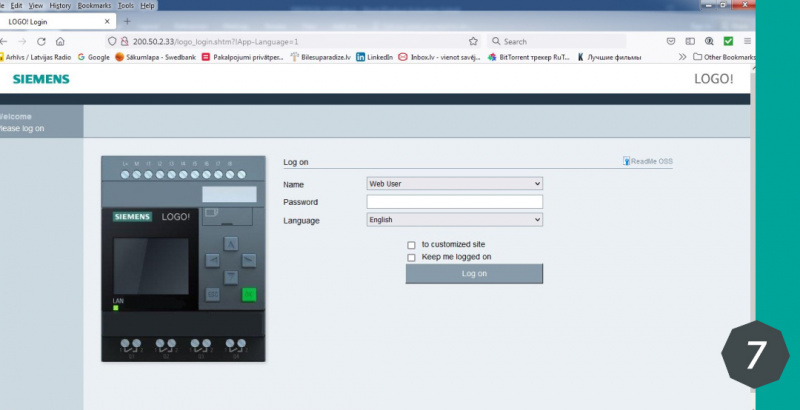Go to the browser home page icon
This screenshot has width=800, height=410.
(61, 41)
